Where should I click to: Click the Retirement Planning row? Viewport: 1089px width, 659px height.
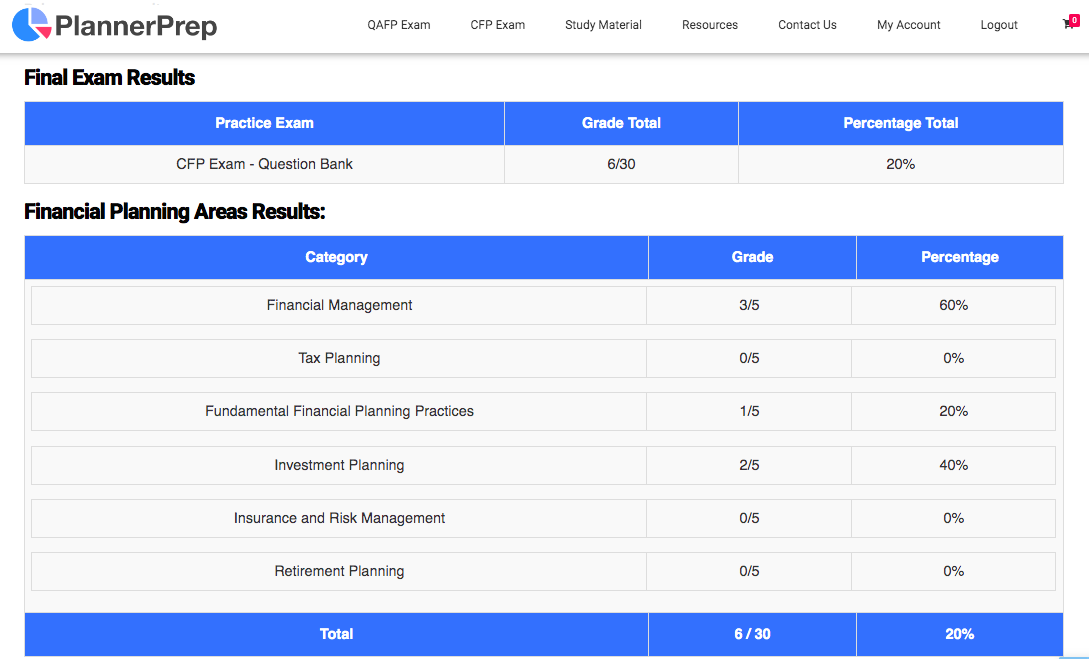(x=338, y=571)
